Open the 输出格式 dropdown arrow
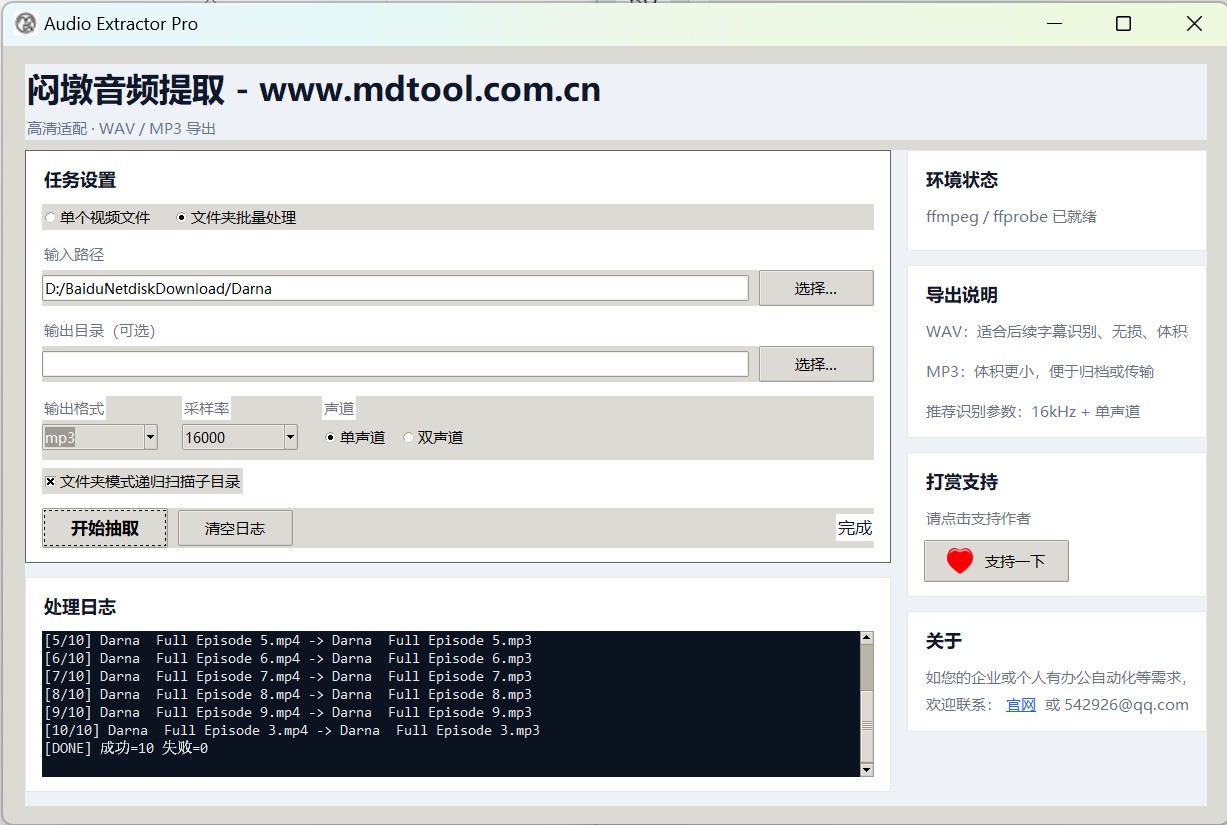1227x825 pixels. [x=150, y=437]
